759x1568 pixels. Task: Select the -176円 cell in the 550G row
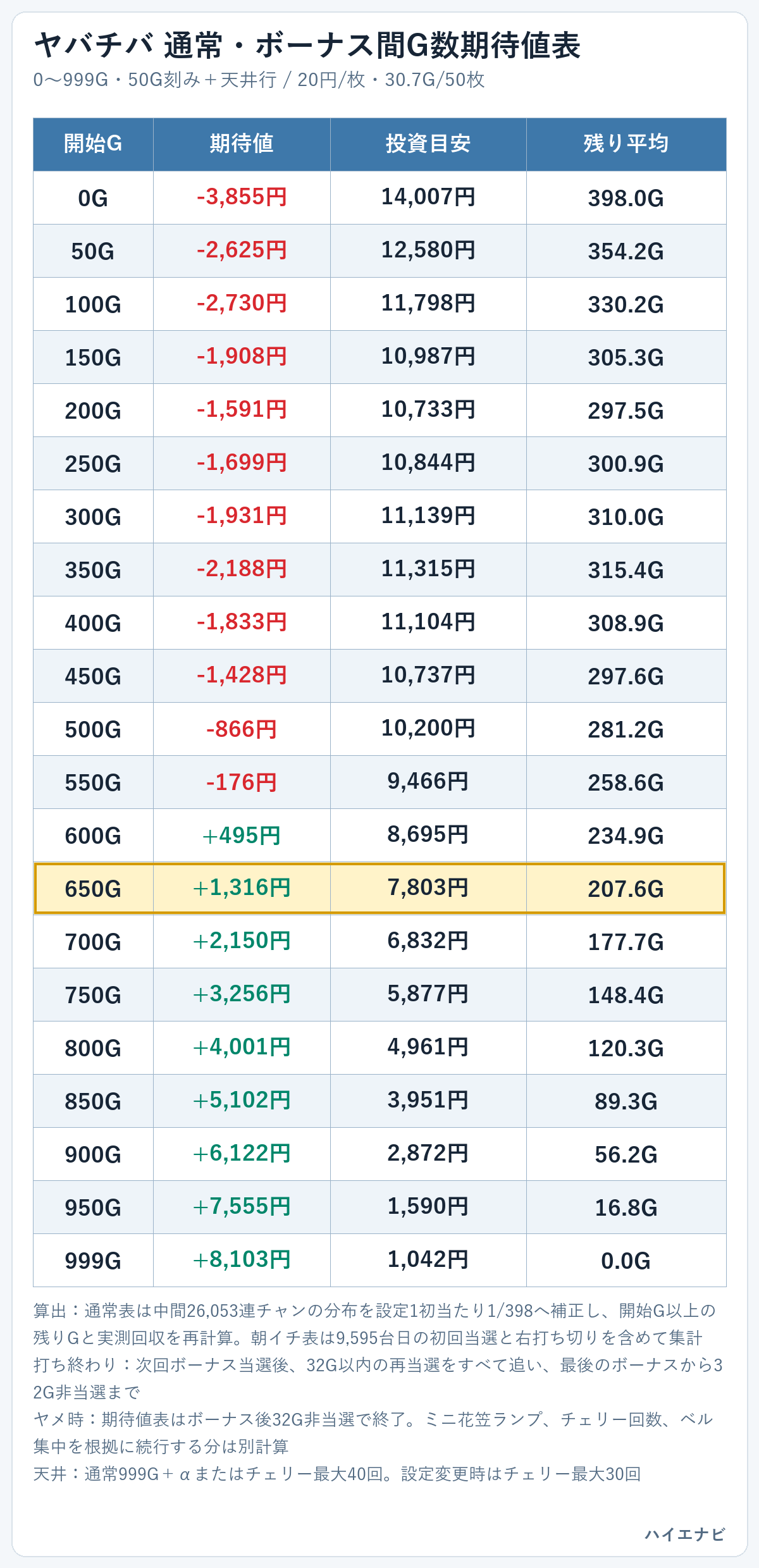[242, 782]
